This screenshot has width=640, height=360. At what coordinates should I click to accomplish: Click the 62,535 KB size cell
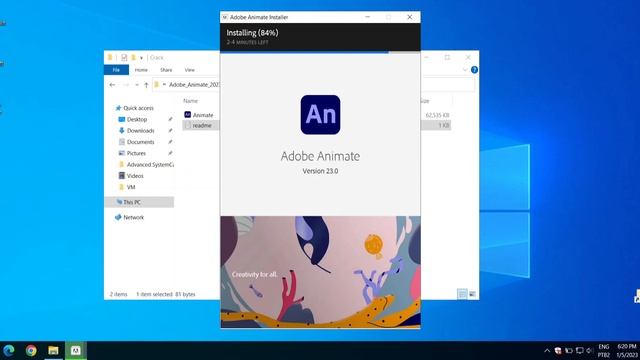point(437,115)
